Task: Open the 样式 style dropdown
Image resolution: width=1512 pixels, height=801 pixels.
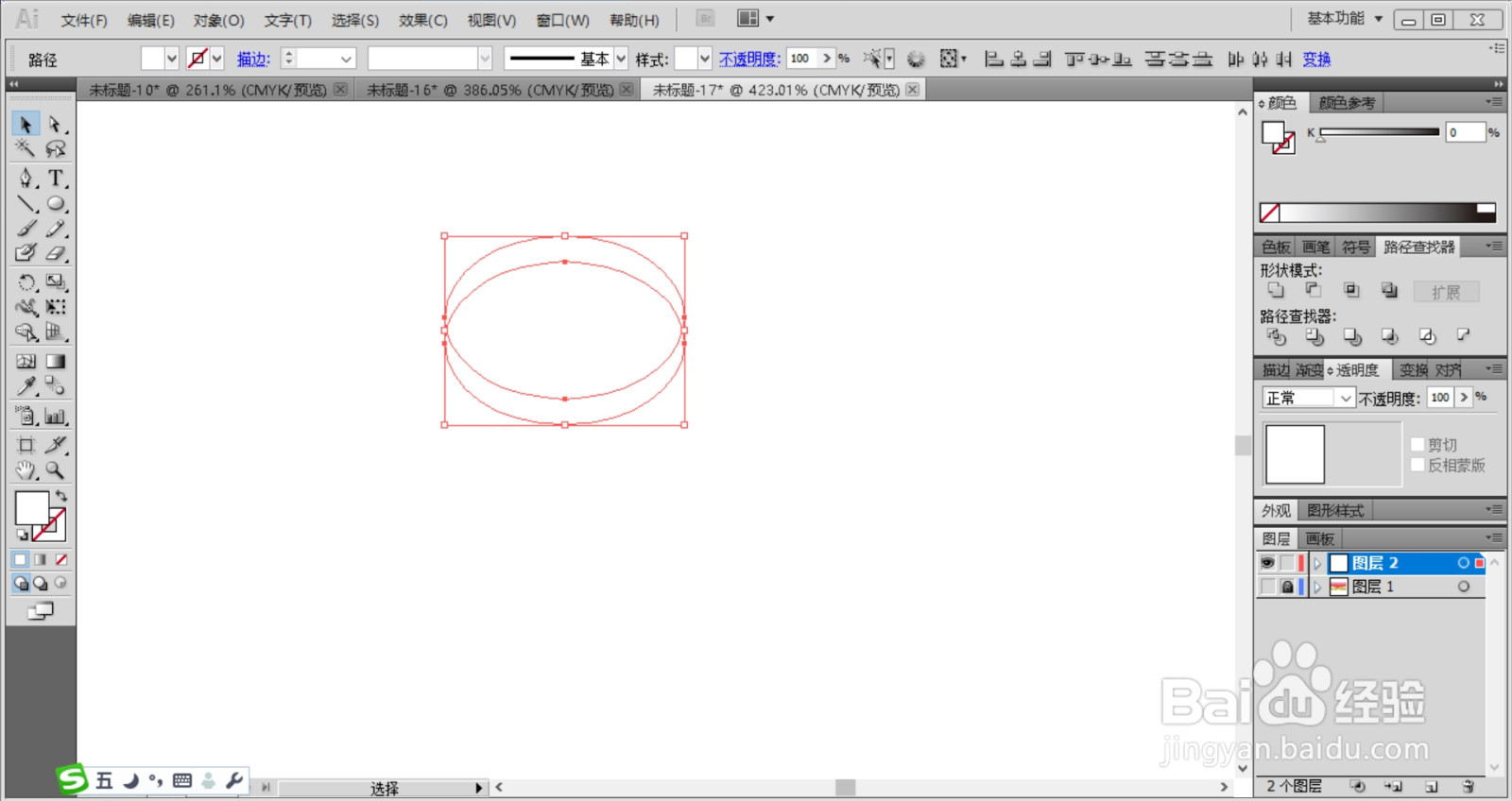Action: point(704,59)
